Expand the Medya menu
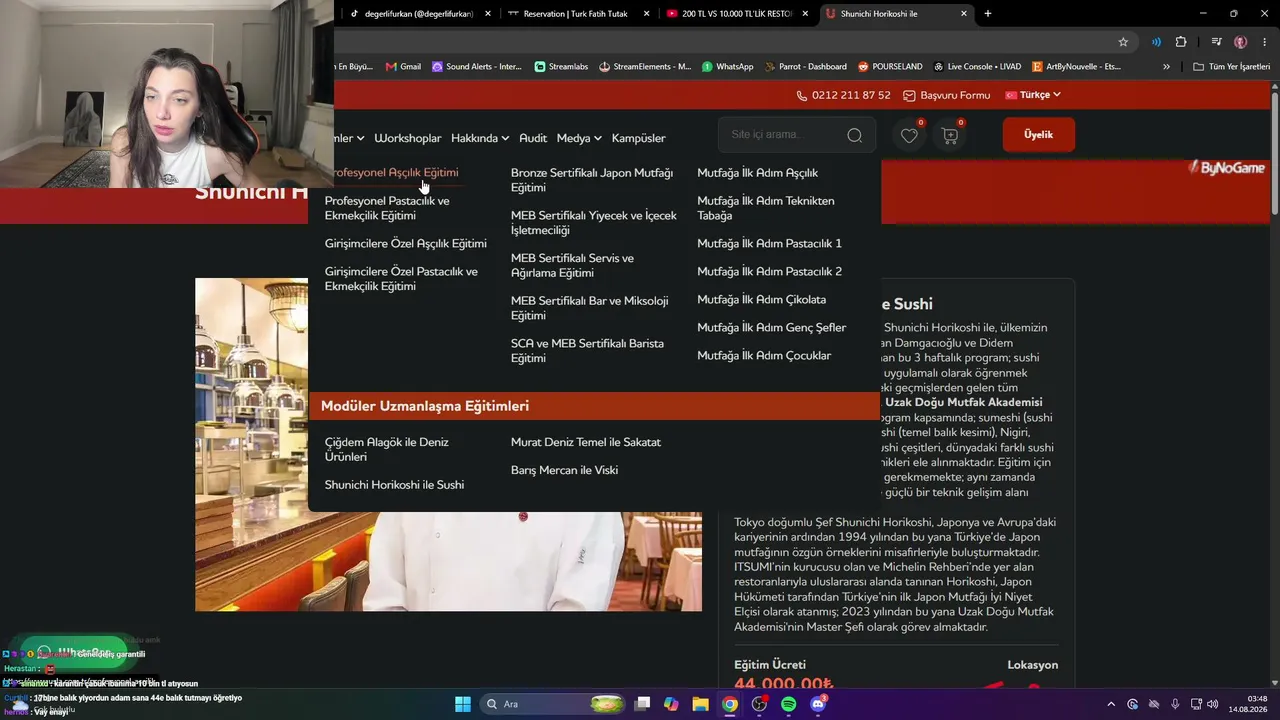 (579, 138)
